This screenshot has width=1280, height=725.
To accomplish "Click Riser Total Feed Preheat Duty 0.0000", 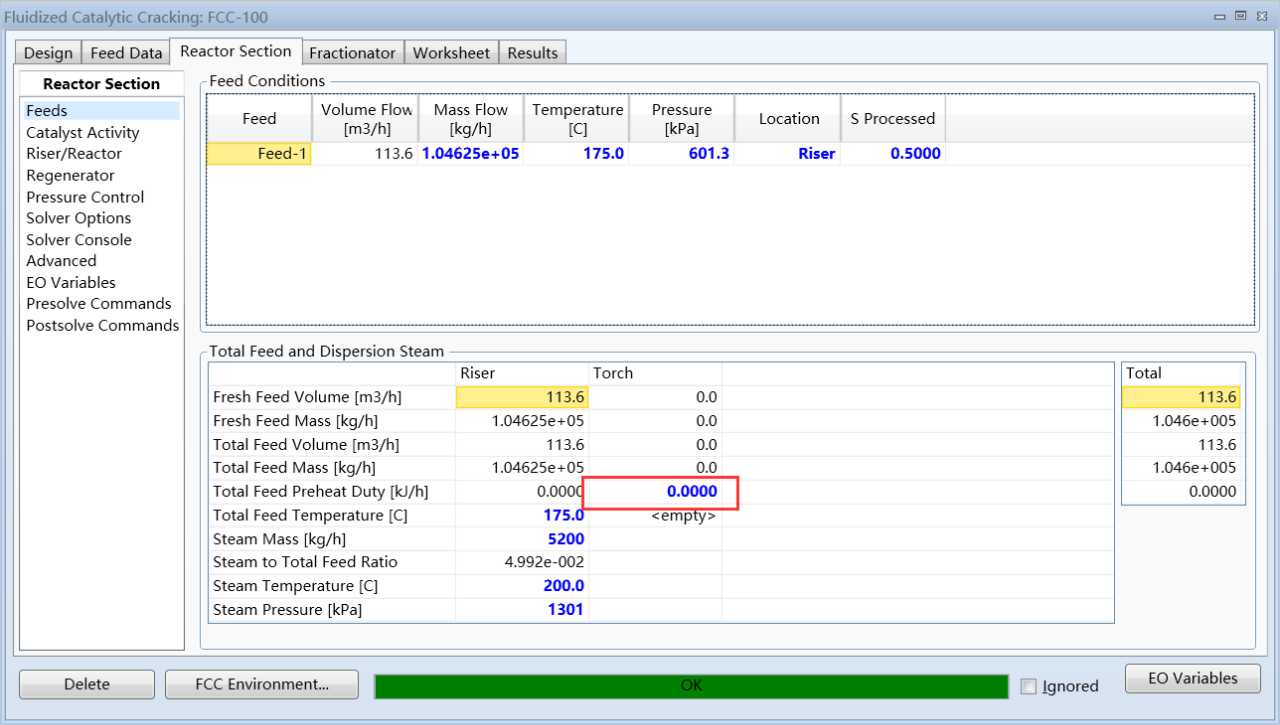I will 522,492.
